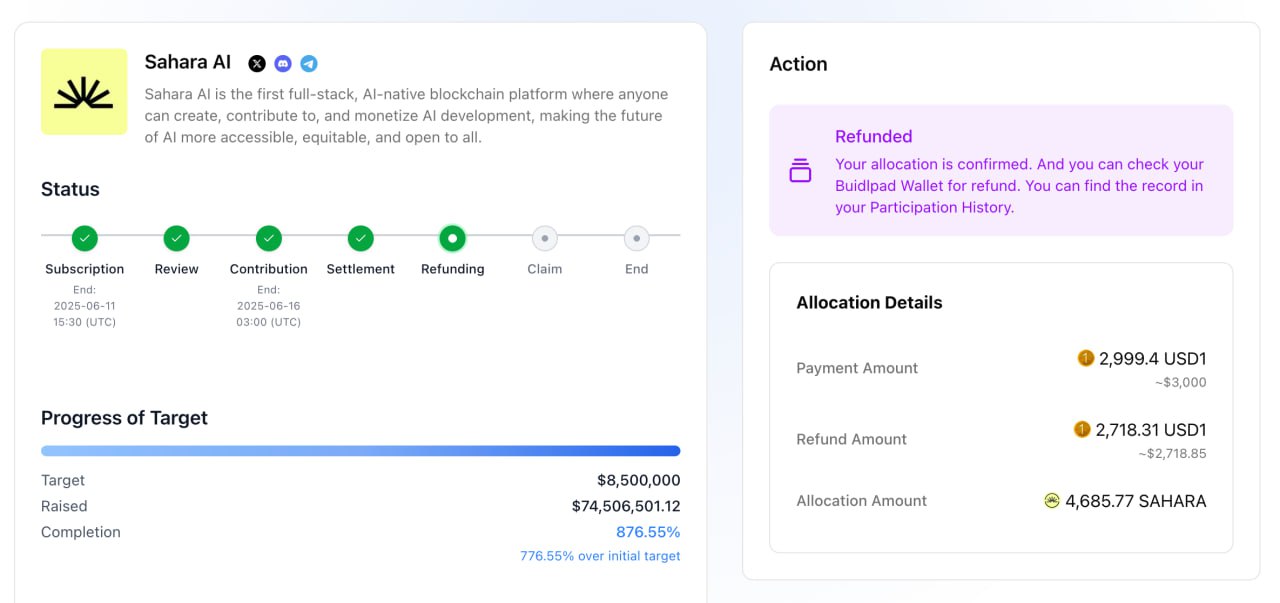This screenshot has width=1280, height=603.
Task: Click the 'Settlement' step label
Action: (361, 269)
